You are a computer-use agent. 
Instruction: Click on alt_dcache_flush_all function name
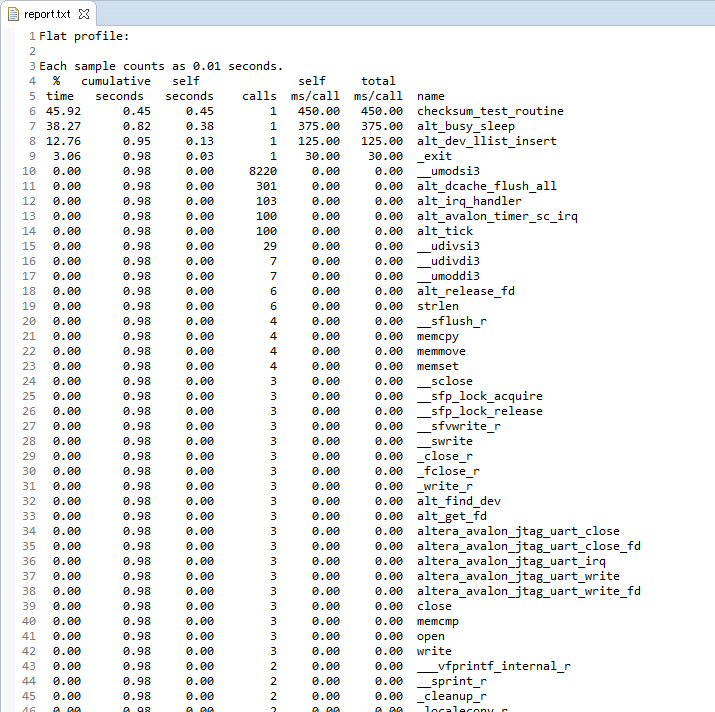coord(486,186)
